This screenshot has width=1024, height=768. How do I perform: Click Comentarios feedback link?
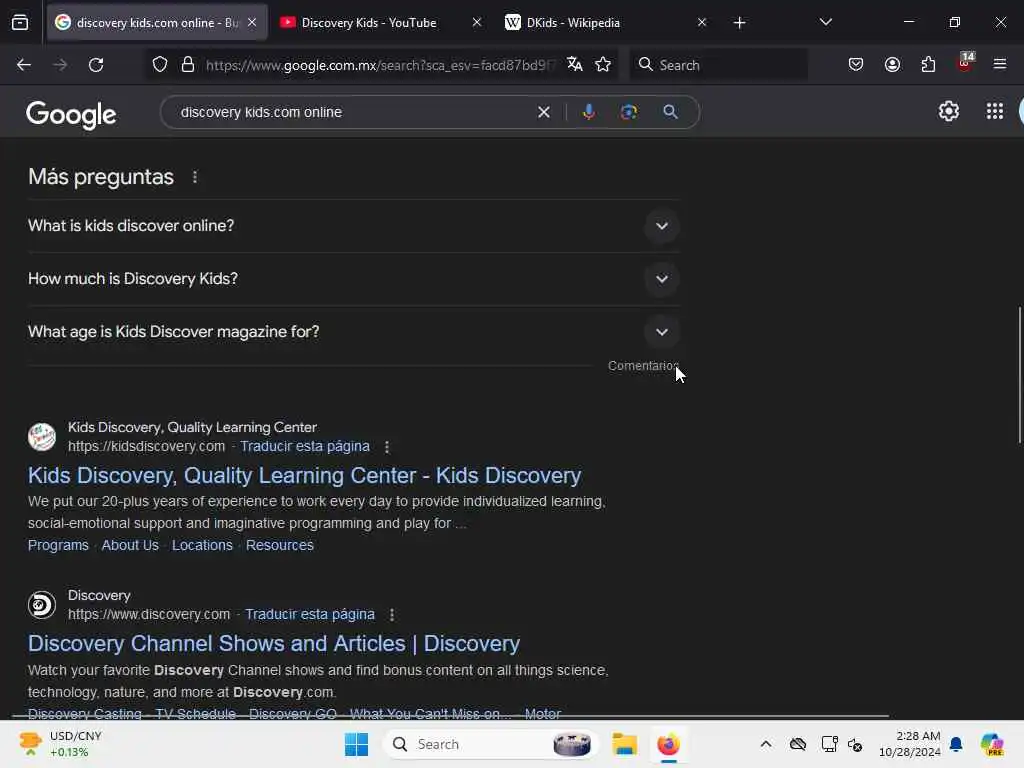coord(643,366)
